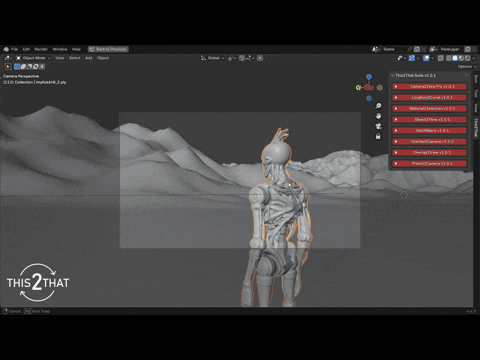The height and width of the screenshot is (360, 480).
Task: Click the new scene icon
Action: [417, 49]
